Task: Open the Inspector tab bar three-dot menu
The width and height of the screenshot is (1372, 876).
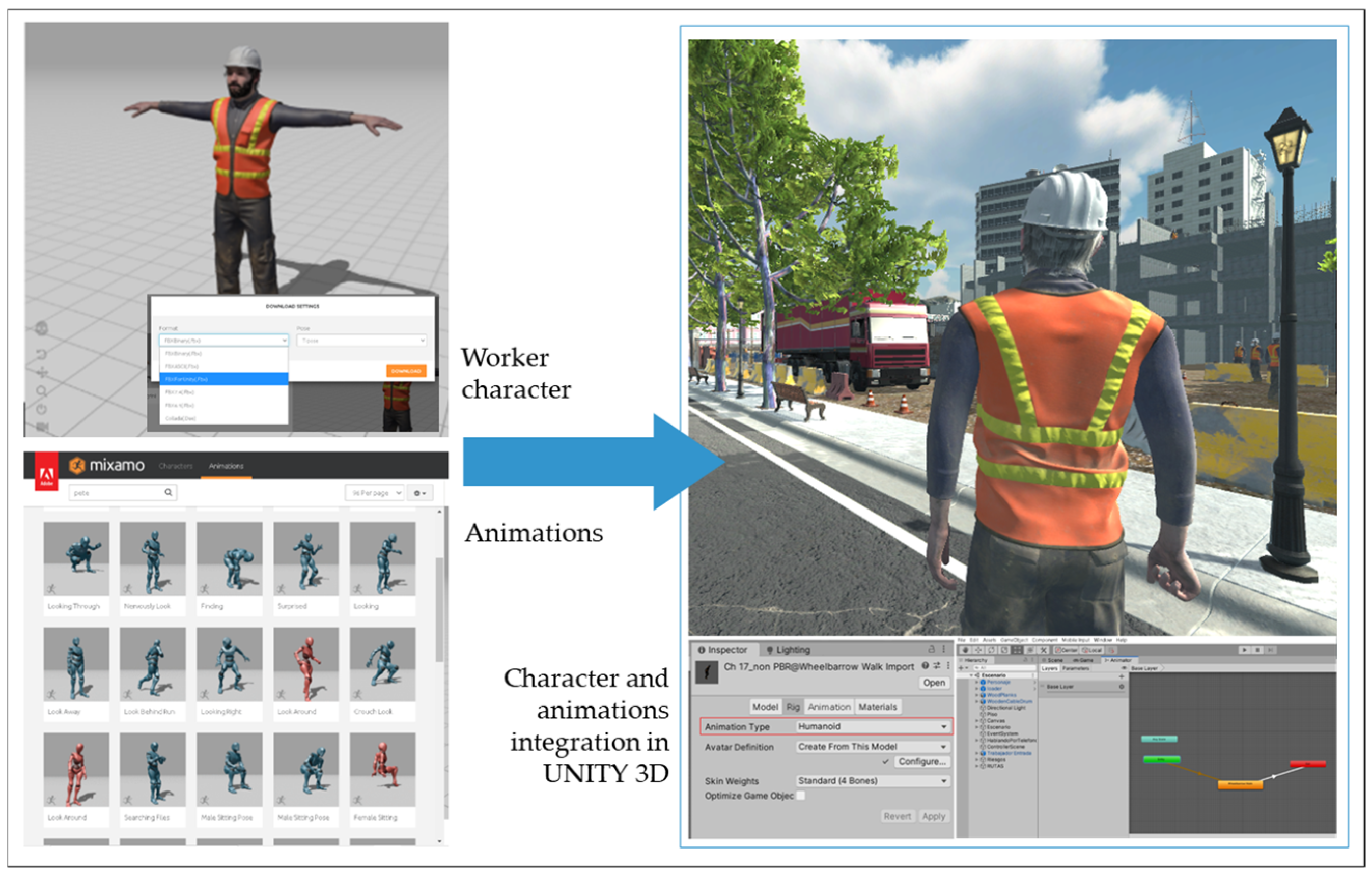Action: point(943,649)
